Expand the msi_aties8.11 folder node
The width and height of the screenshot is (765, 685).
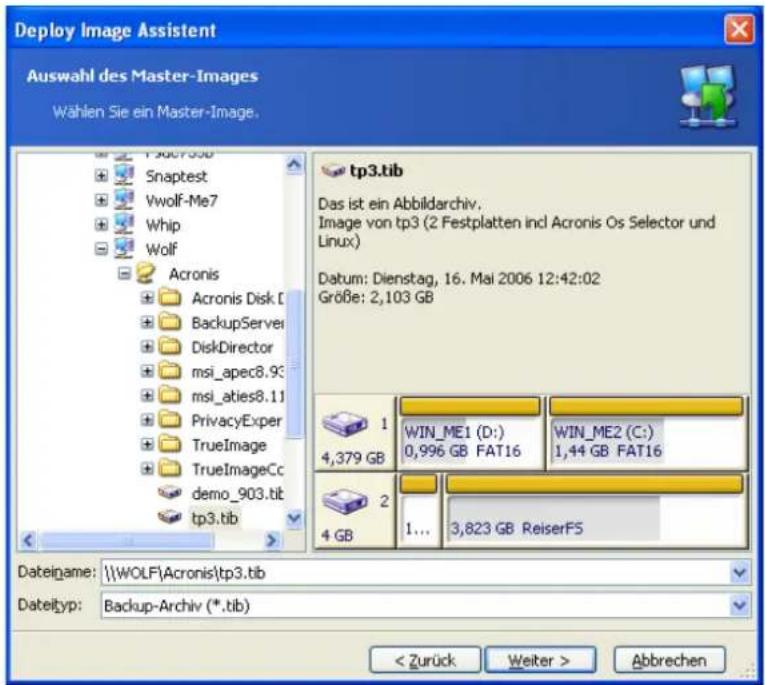(147, 395)
